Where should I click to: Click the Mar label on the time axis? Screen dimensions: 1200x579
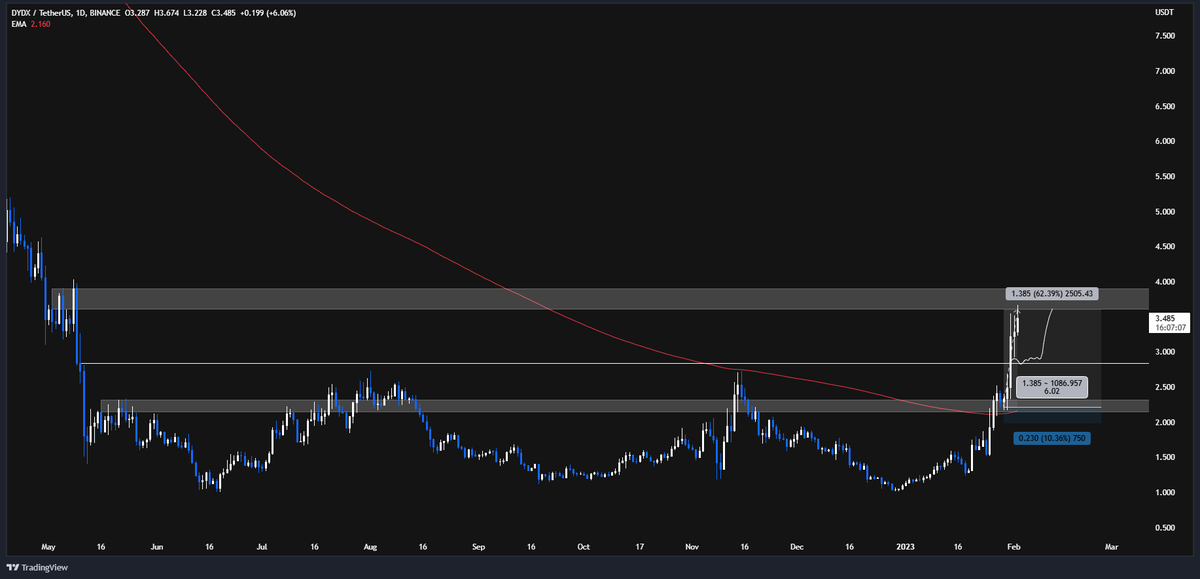[1110, 548]
